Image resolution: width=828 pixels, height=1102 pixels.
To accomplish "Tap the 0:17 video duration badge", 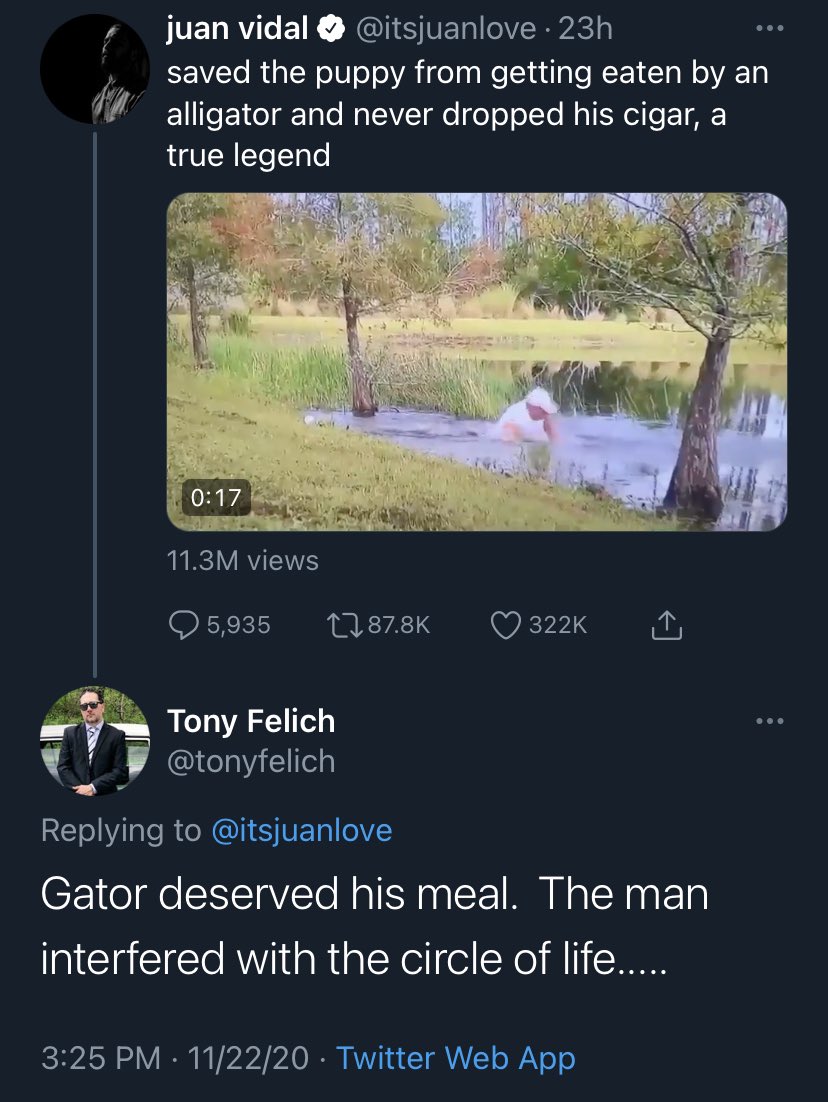I will (216, 498).
